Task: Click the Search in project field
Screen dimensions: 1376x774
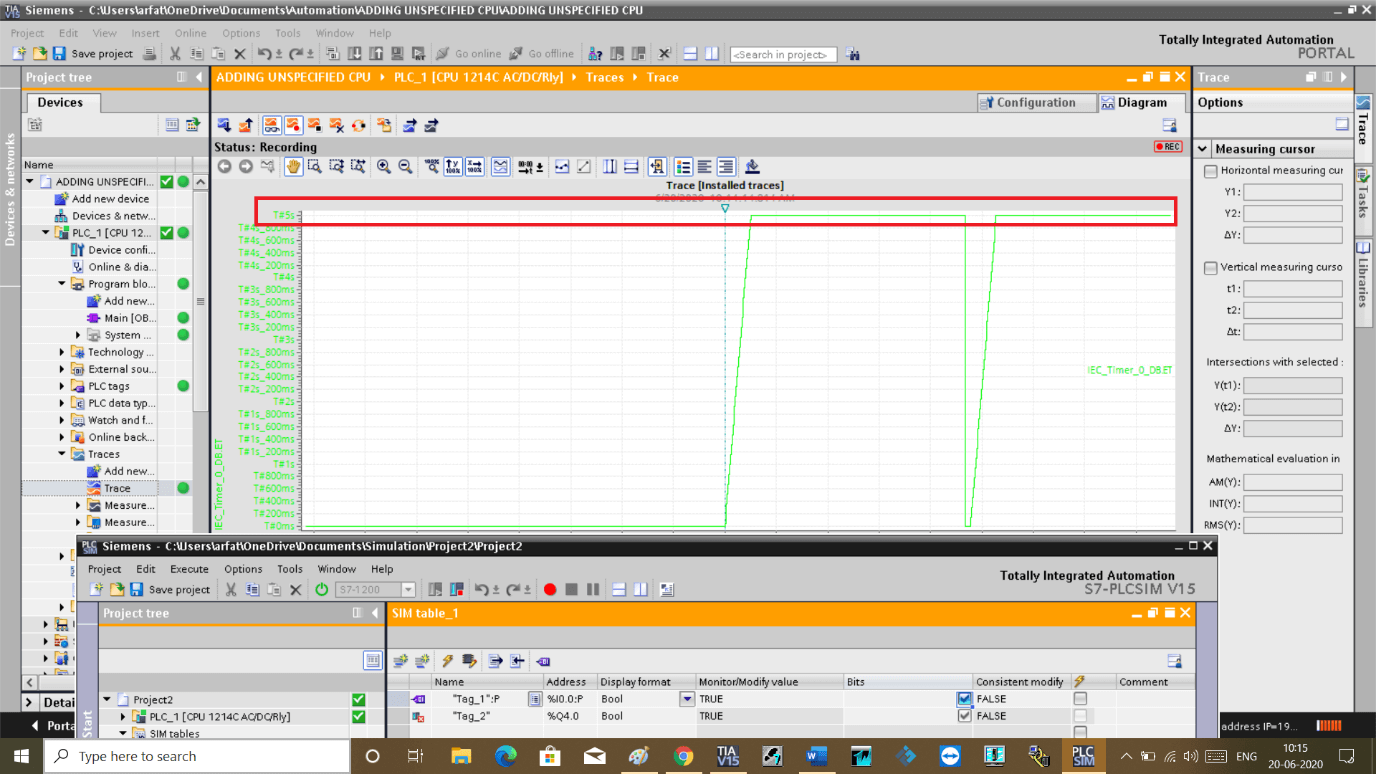Action: (x=783, y=54)
